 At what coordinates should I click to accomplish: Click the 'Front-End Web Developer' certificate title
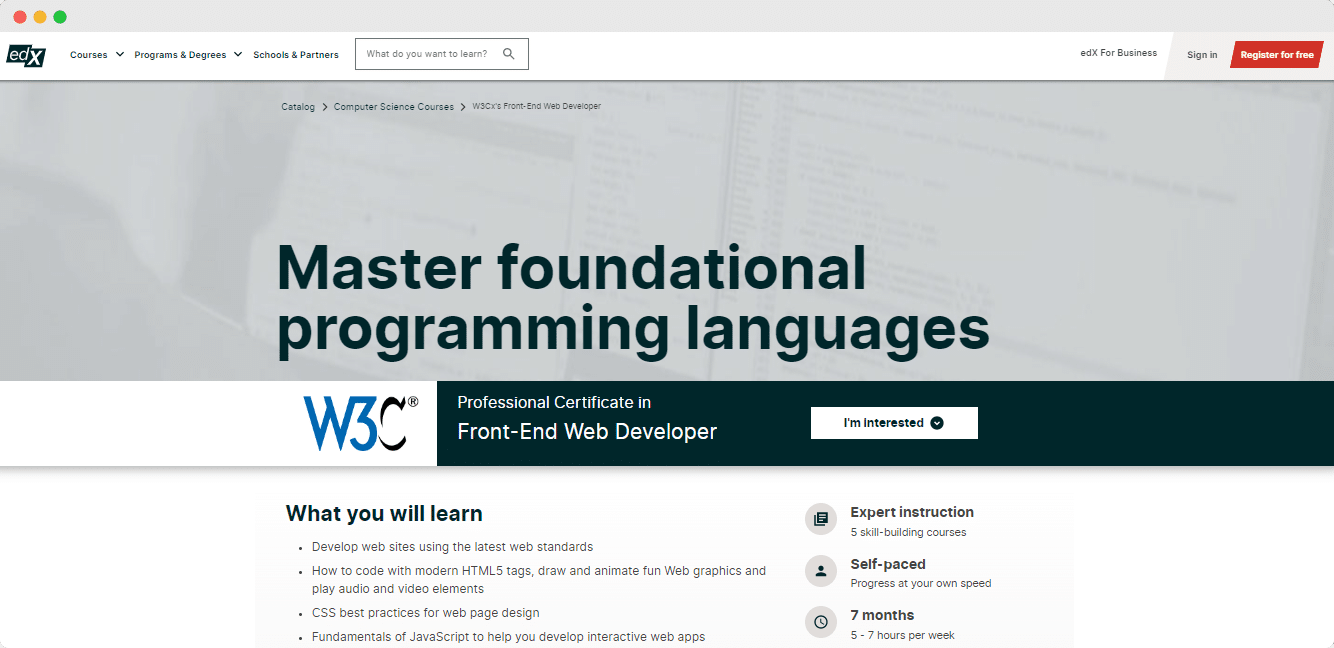(x=587, y=432)
